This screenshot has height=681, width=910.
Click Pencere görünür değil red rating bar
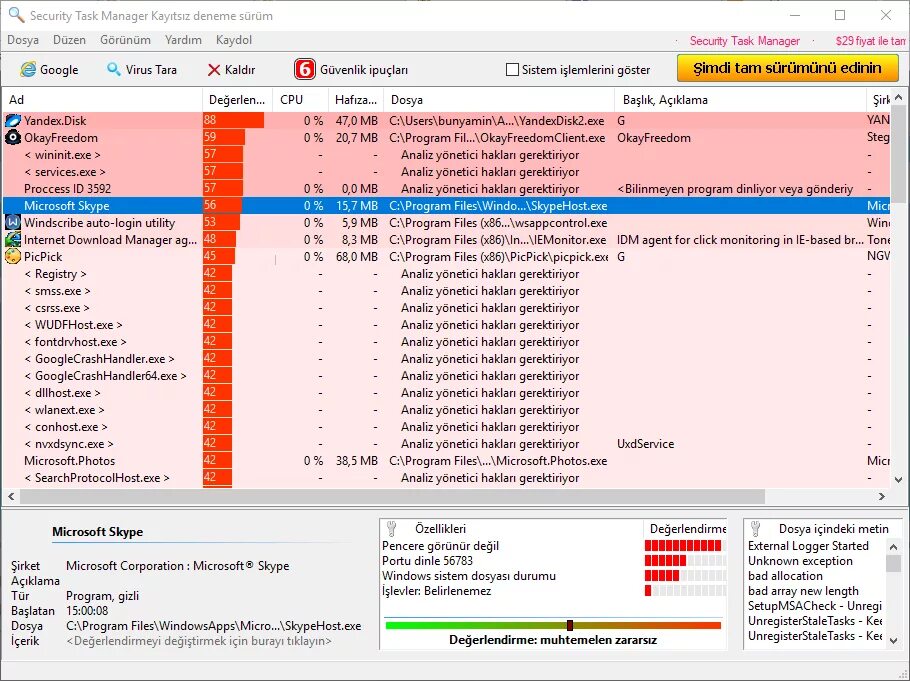pos(683,546)
